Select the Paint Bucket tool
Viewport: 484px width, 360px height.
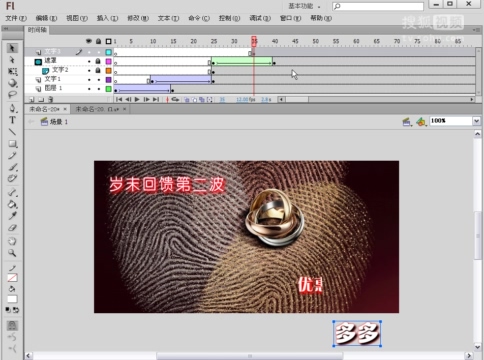(x=12, y=204)
